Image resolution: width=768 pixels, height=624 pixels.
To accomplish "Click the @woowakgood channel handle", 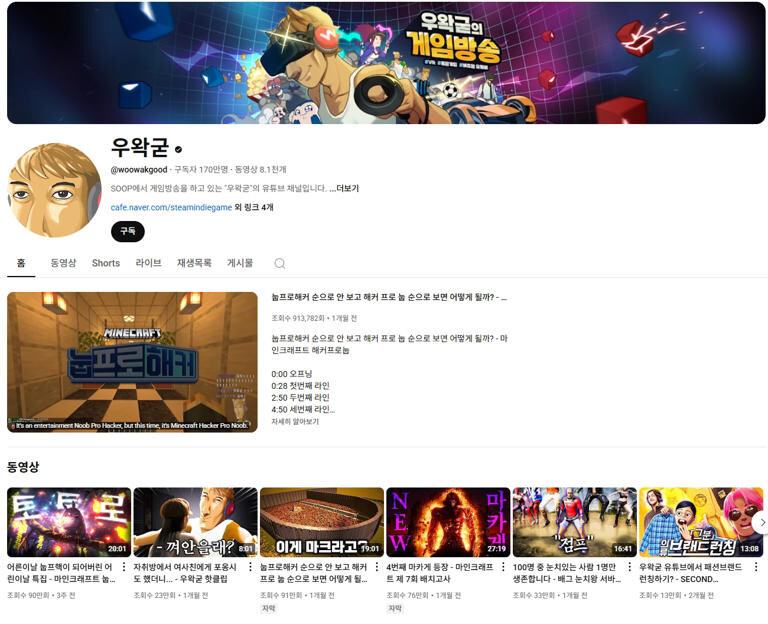I will pos(139,169).
